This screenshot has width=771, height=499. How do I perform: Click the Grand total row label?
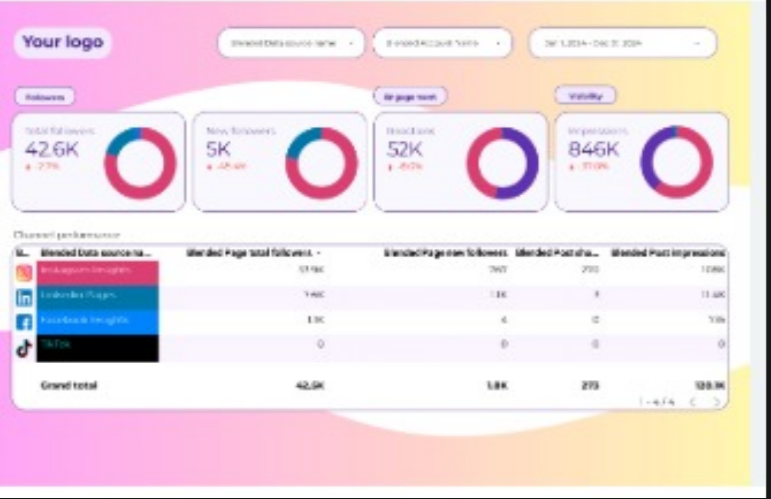(69, 385)
